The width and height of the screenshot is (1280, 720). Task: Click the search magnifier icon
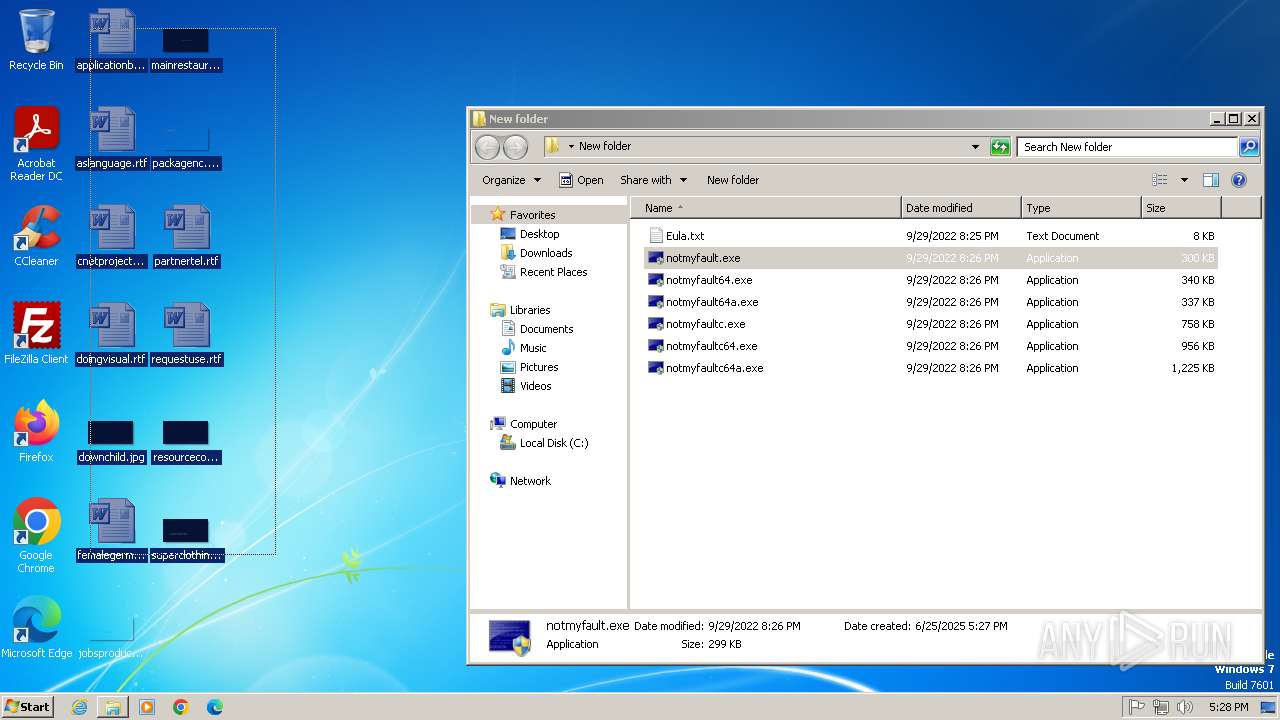(1249, 147)
